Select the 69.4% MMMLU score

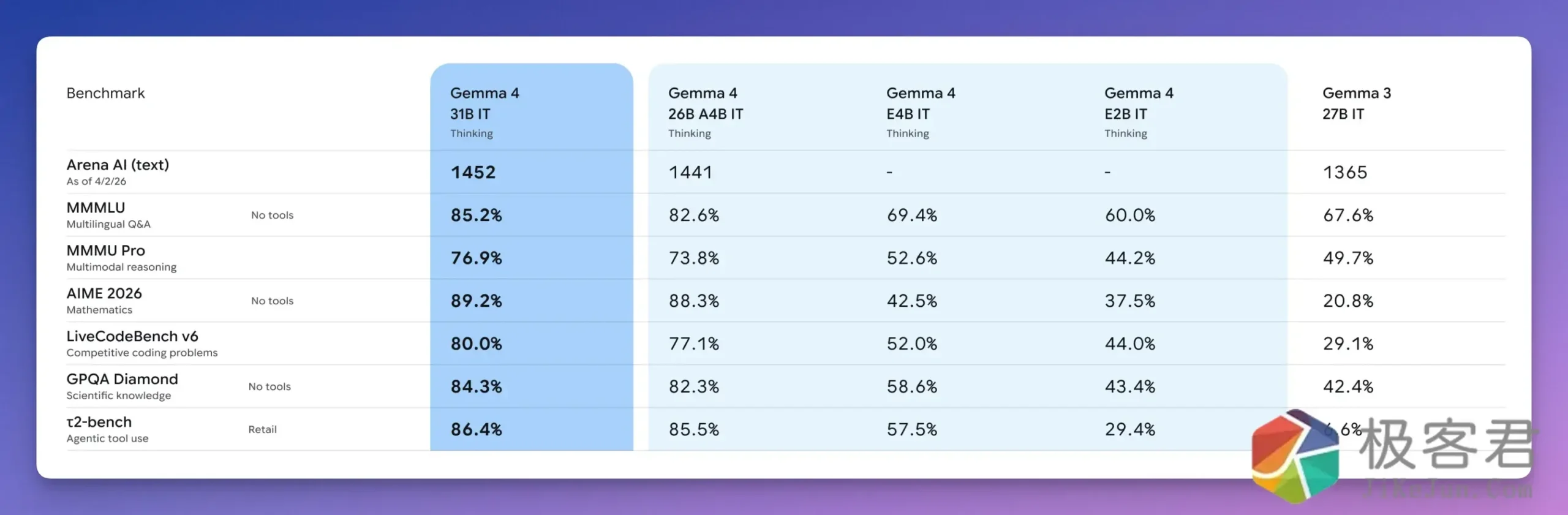(911, 216)
